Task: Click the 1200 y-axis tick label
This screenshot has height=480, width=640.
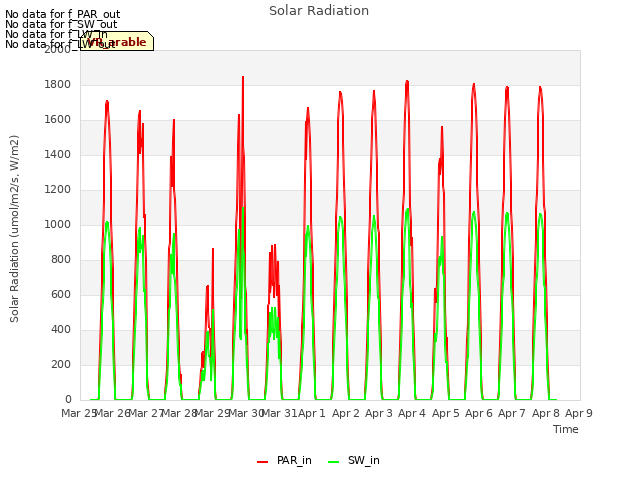Action: point(58,189)
